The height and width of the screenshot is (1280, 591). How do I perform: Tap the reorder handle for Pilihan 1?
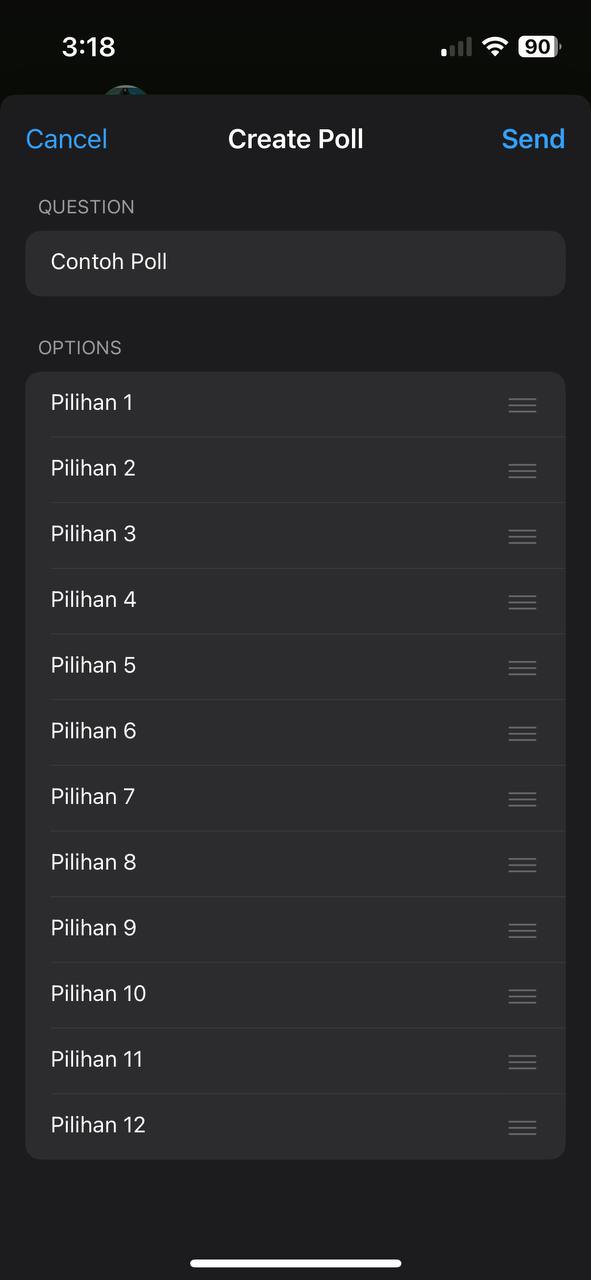coord(522,405)
